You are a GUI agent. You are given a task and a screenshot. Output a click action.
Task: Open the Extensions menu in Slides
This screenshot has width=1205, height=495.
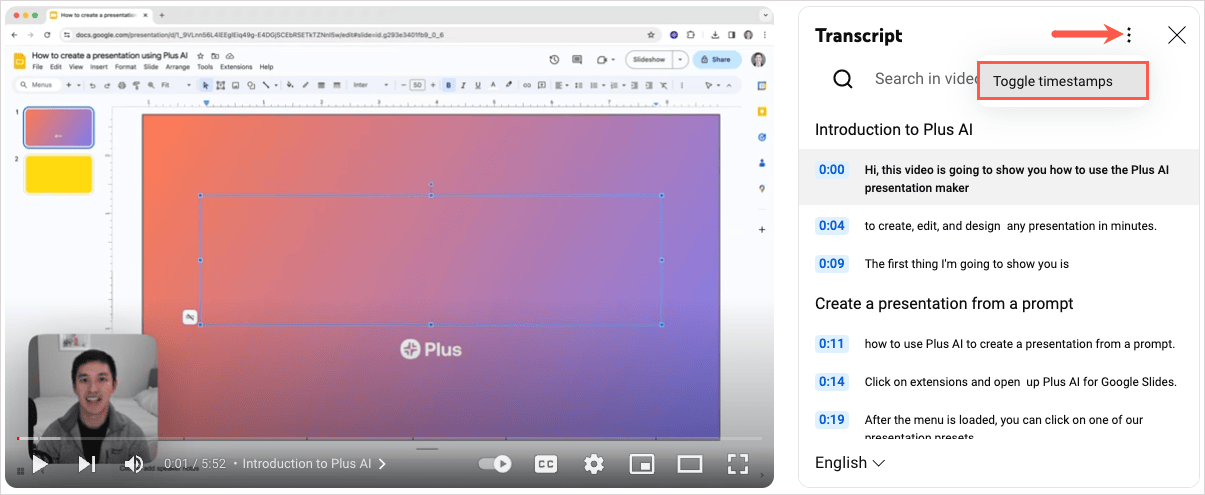236,67
